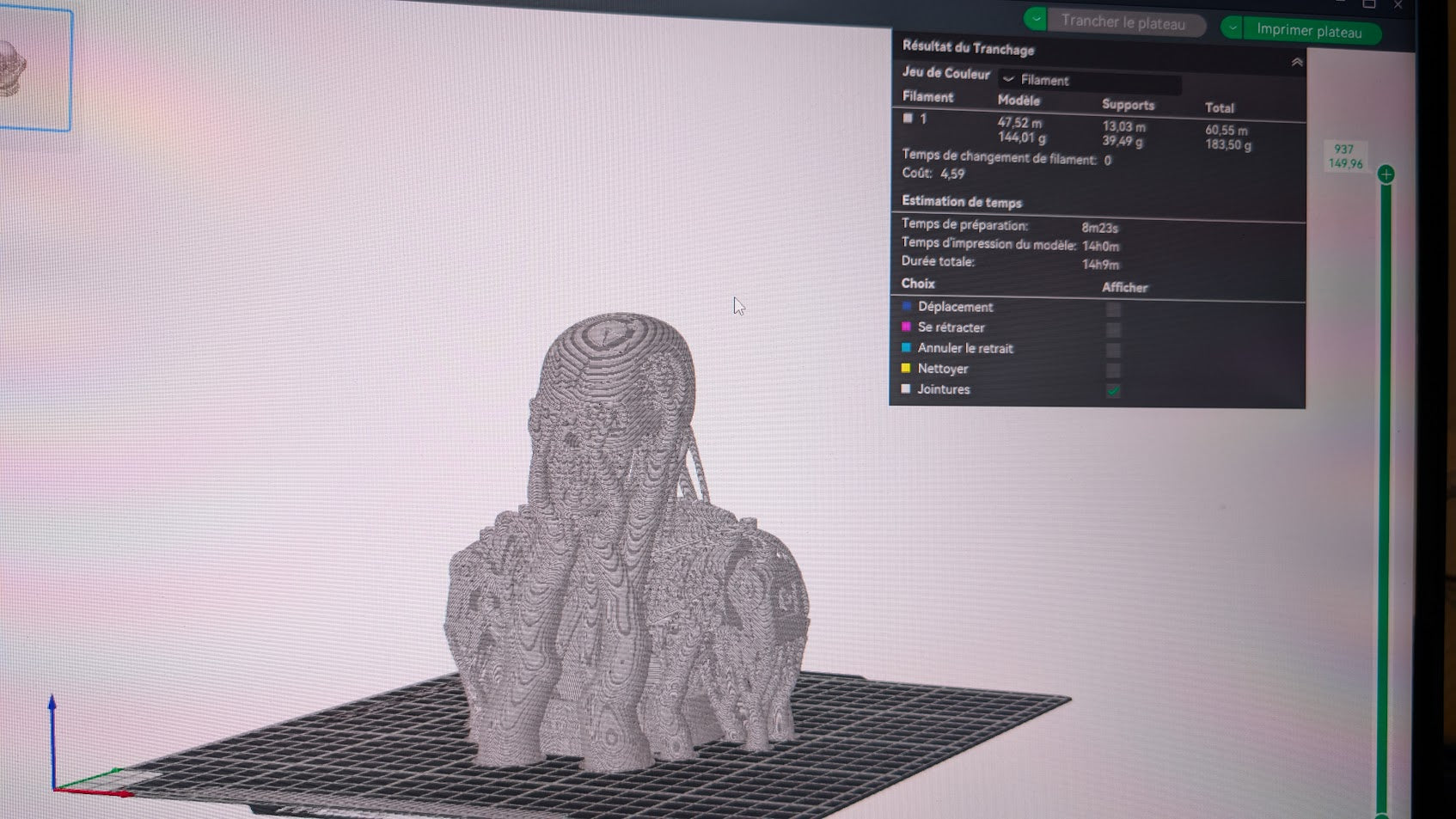Screen dimensions: 1456x819
Task: Enable the Annuler le retrait display checkbox
Action: tap(1113, 351)
